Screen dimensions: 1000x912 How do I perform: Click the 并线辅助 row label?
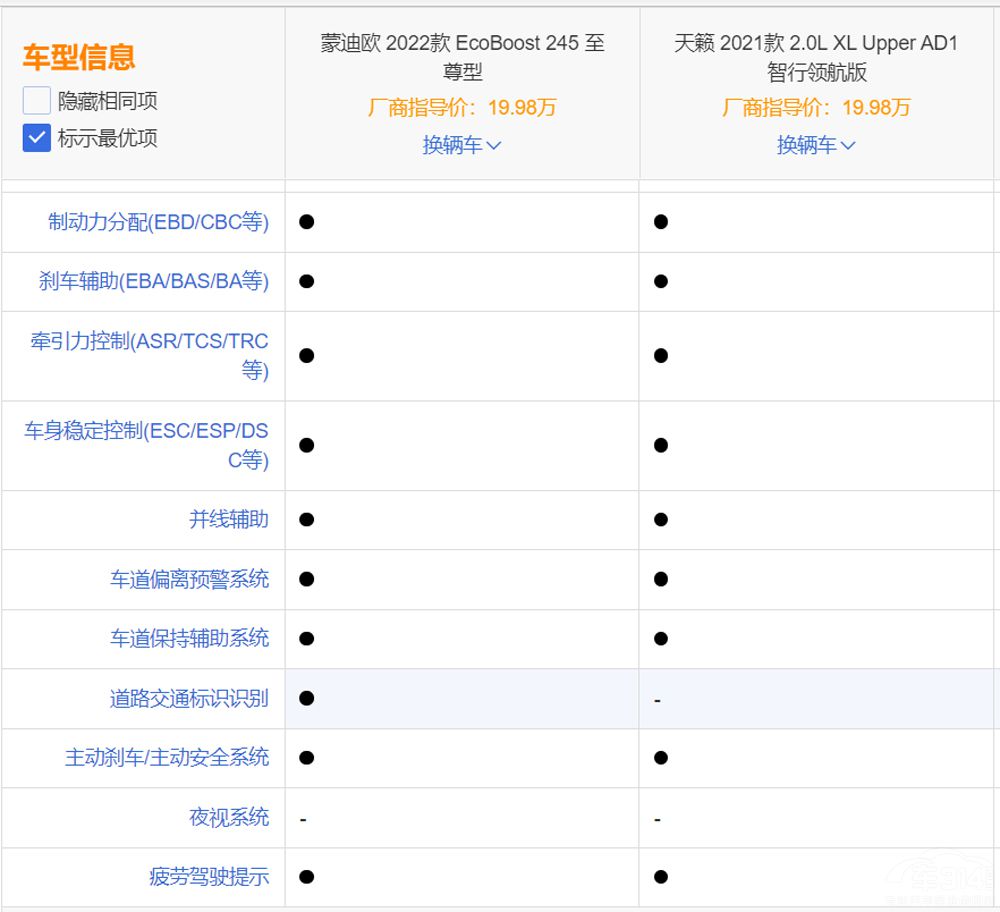(229, 519)
